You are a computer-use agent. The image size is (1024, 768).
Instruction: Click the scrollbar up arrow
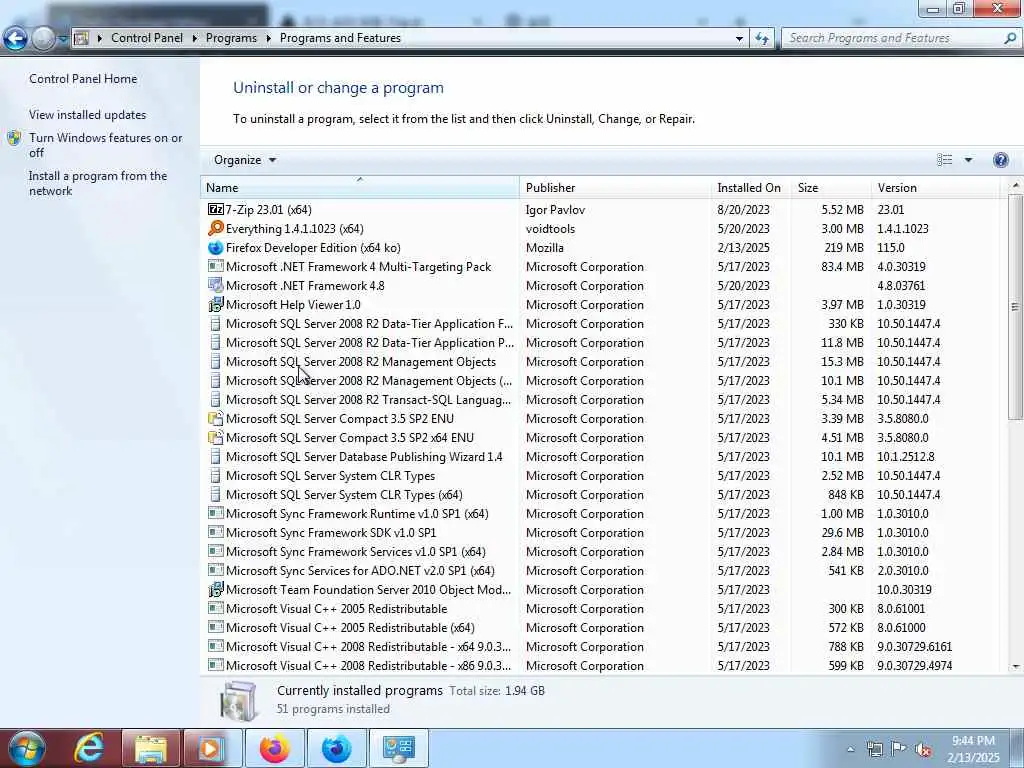pyautogui.click(x=1016, y=186)
